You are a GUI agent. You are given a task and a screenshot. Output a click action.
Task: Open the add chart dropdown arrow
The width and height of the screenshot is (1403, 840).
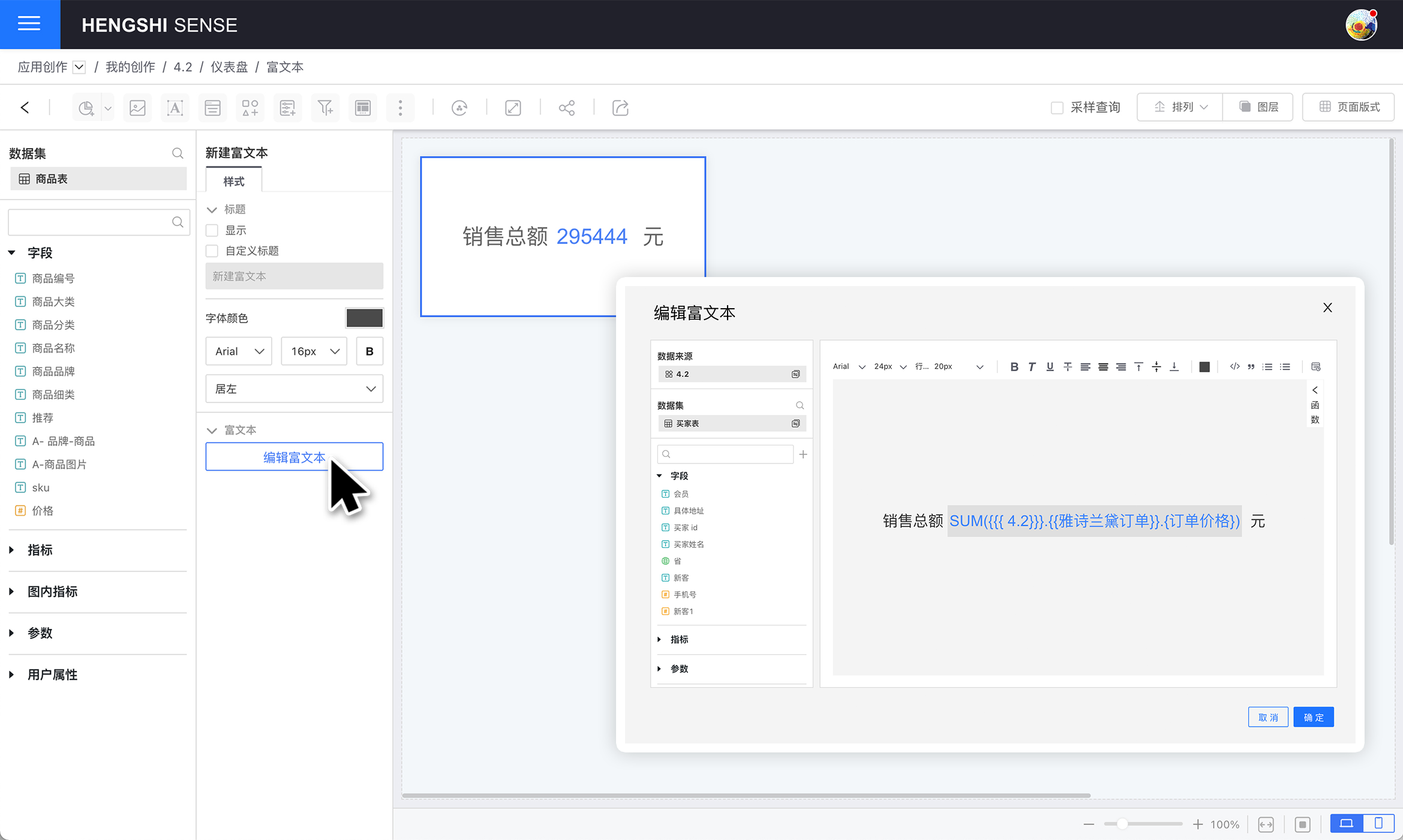pos(108,109)
